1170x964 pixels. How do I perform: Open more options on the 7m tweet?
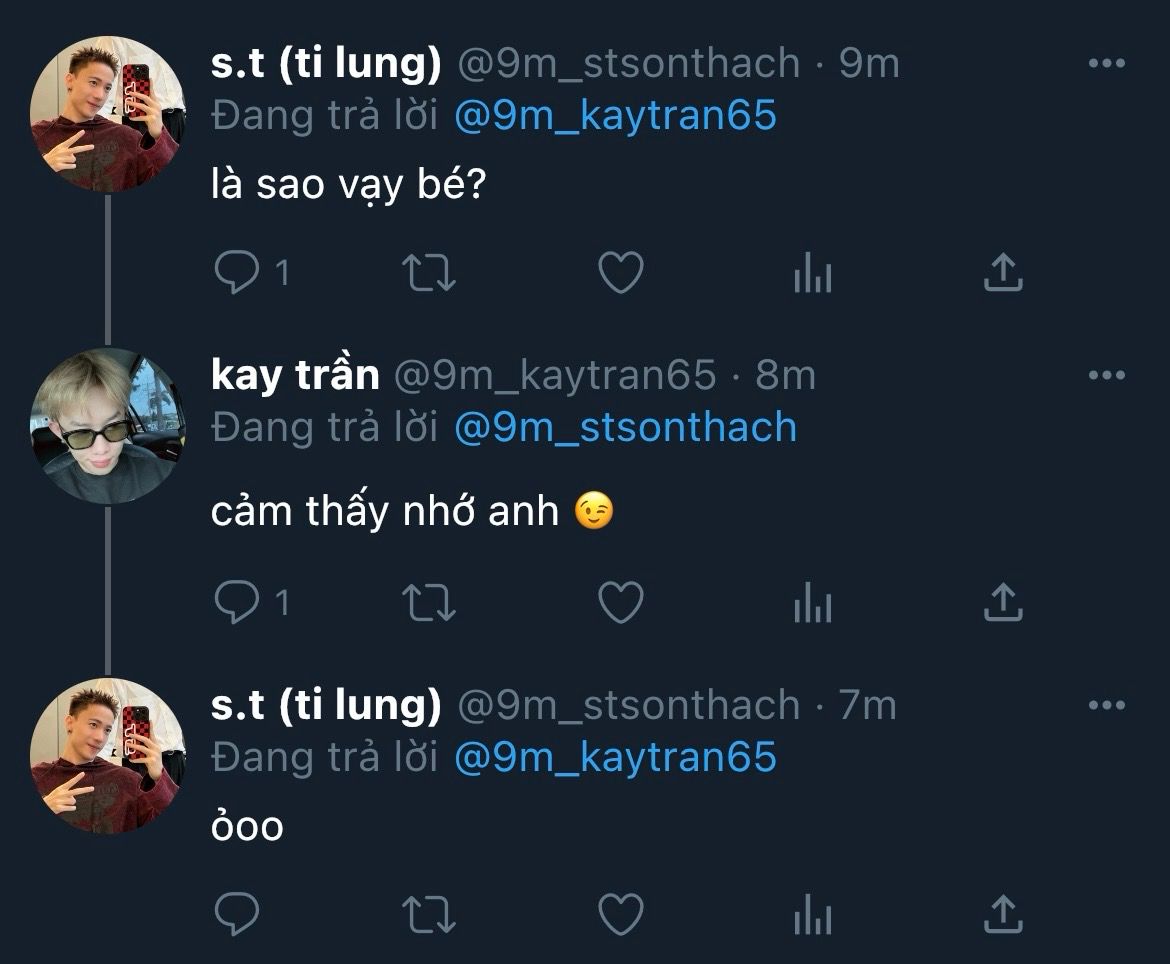[x=1106, y=706]
